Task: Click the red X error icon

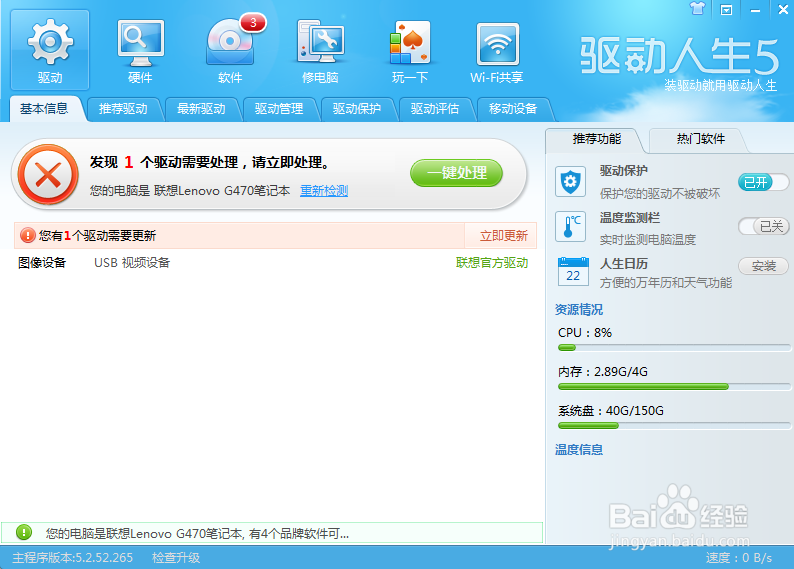Action: pyautogui.click(x=48, y=175)
